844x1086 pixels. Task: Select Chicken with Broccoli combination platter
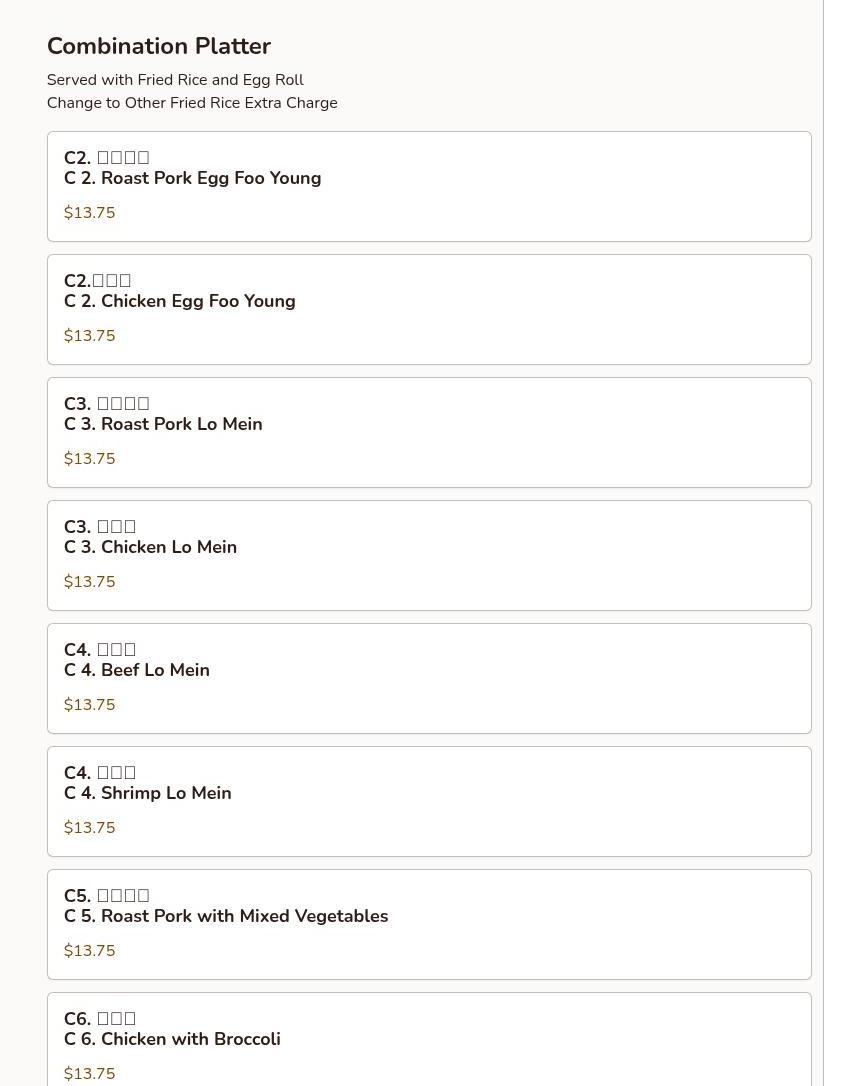click(x=429, y=1039)
